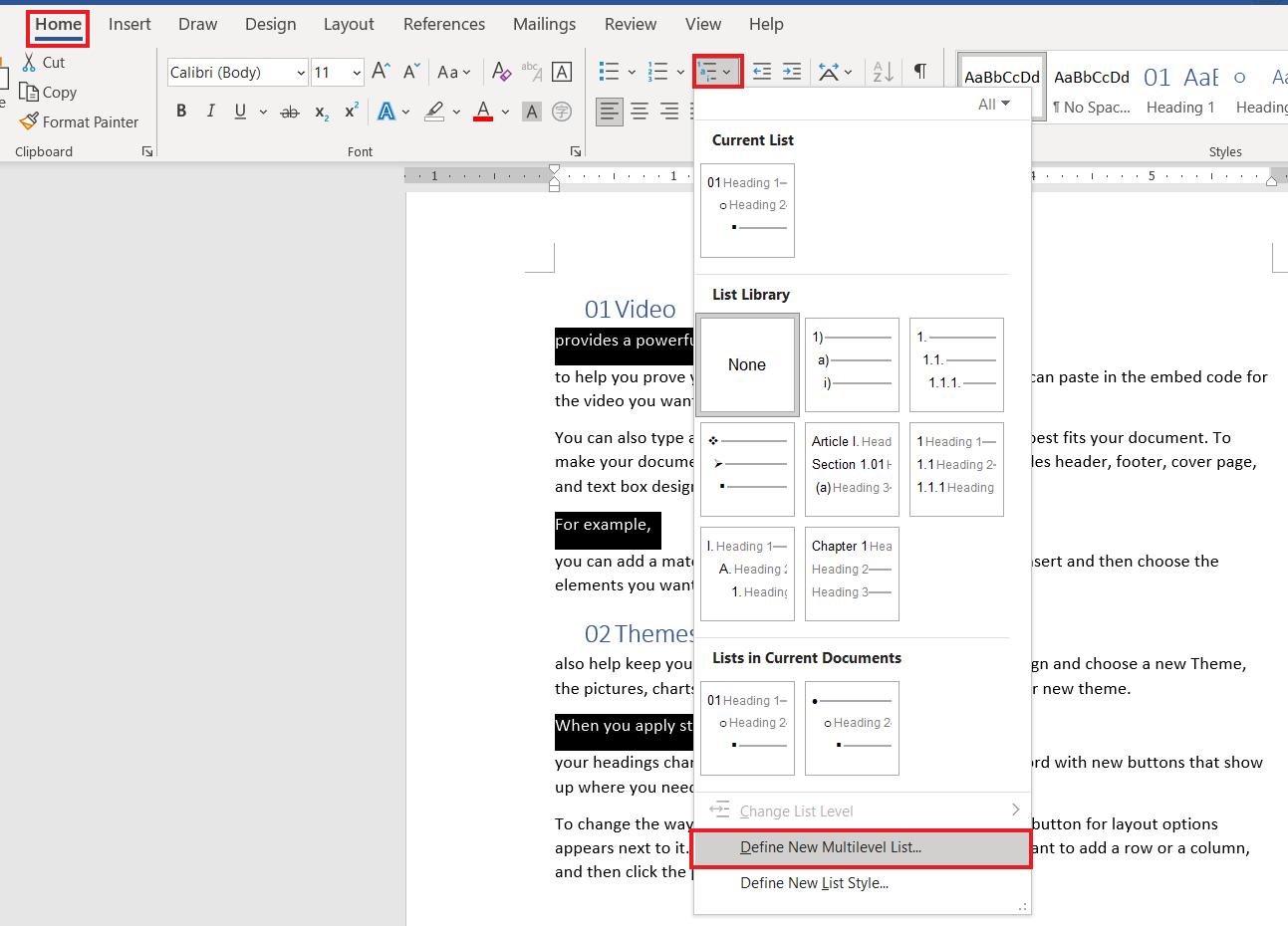
Task: Click the Format Painter icon
Action: (29, 121)
